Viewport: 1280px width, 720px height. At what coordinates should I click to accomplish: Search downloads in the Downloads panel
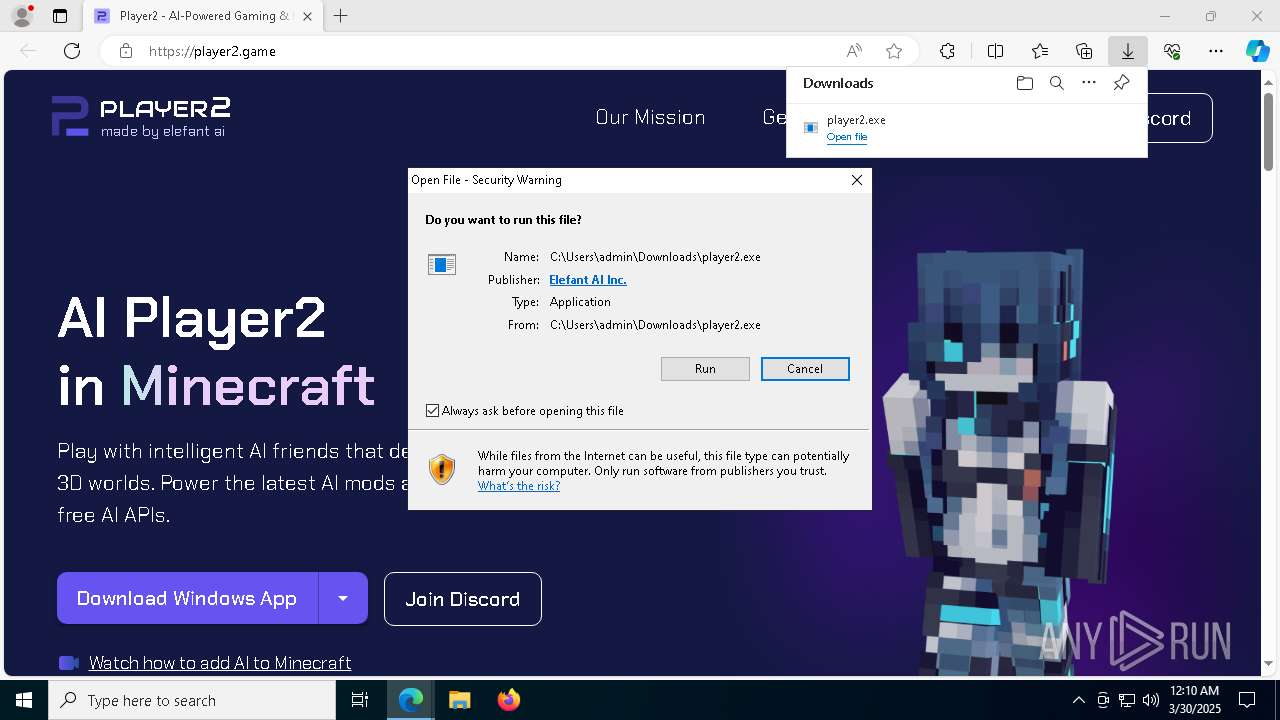tap(1057, 83)
